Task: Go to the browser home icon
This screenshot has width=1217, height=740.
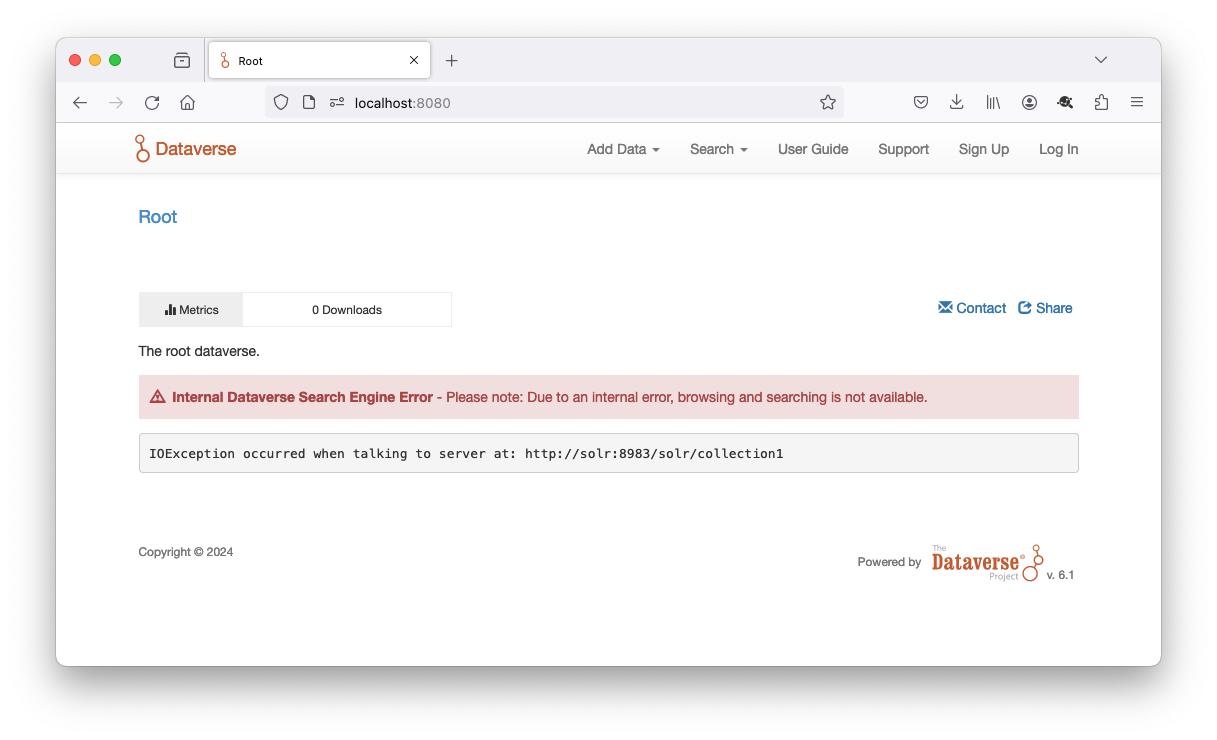Action: [187, 102]
